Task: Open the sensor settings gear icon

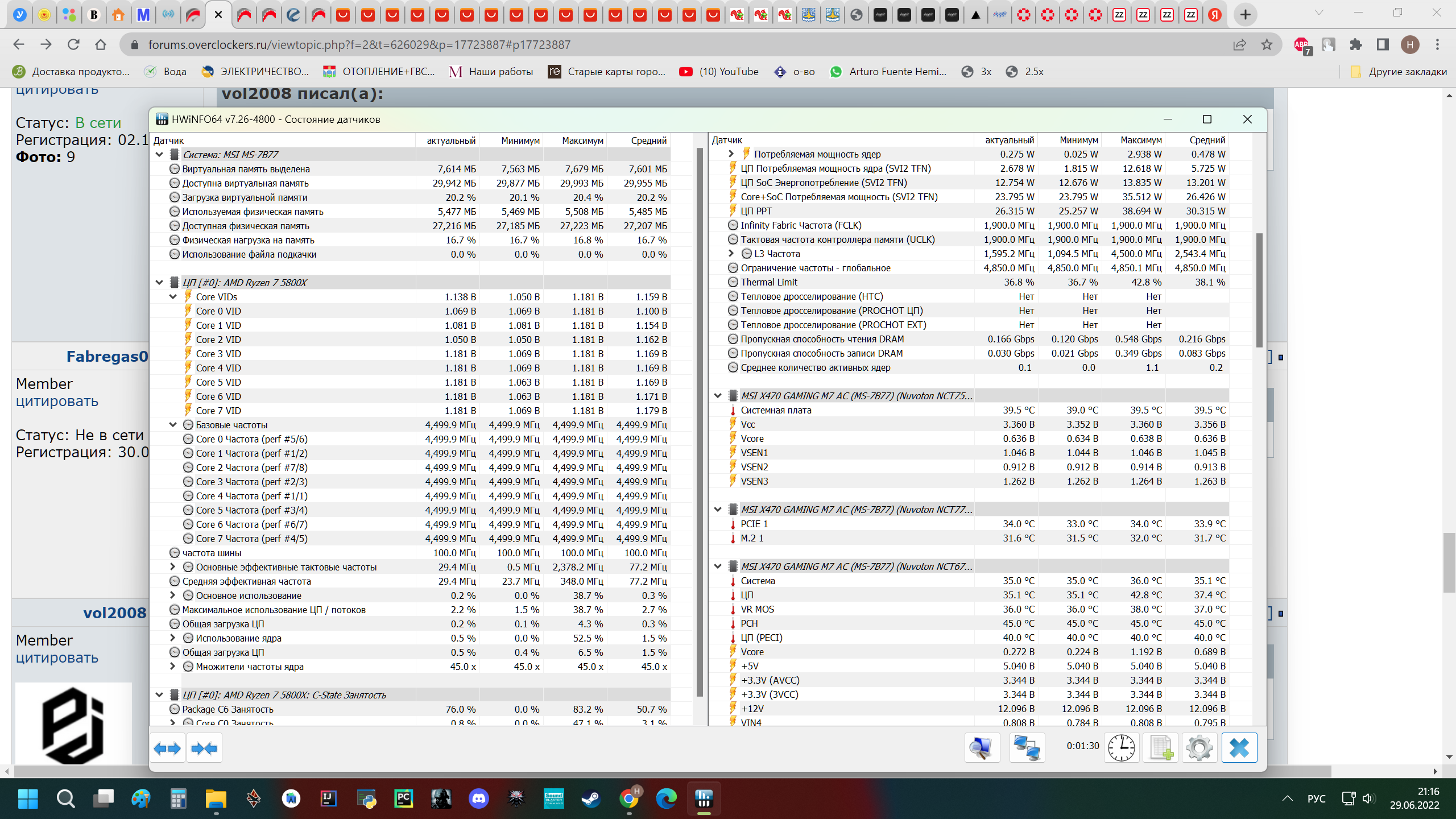Action: [x=1199, y=747]
